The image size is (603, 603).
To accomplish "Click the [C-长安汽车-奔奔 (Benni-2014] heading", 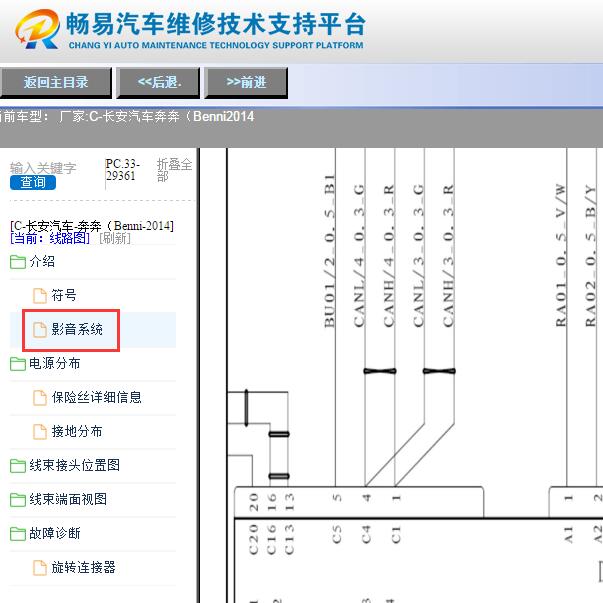I will [92, 226].
